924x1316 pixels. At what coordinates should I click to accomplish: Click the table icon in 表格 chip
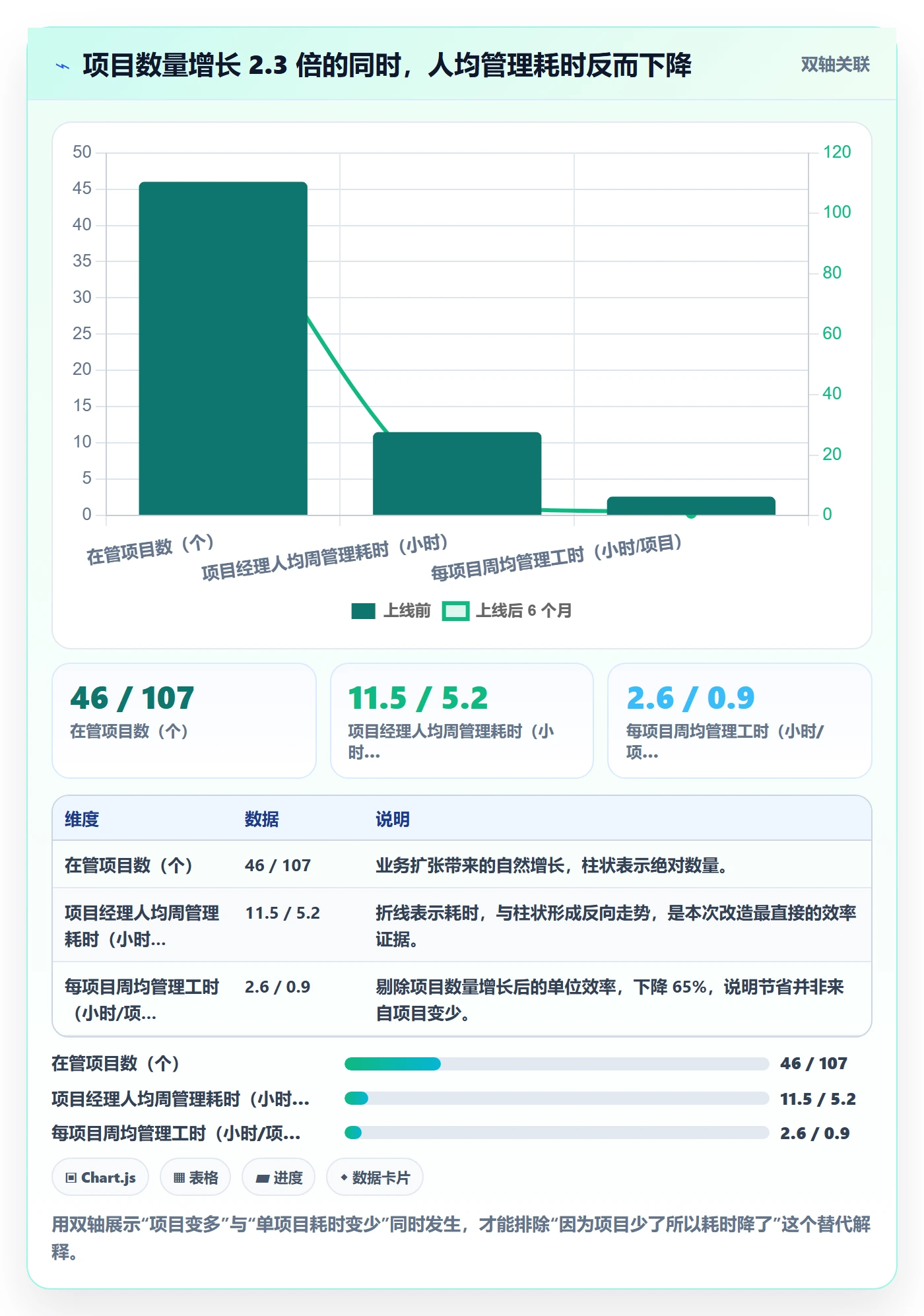pos(179,1178)
